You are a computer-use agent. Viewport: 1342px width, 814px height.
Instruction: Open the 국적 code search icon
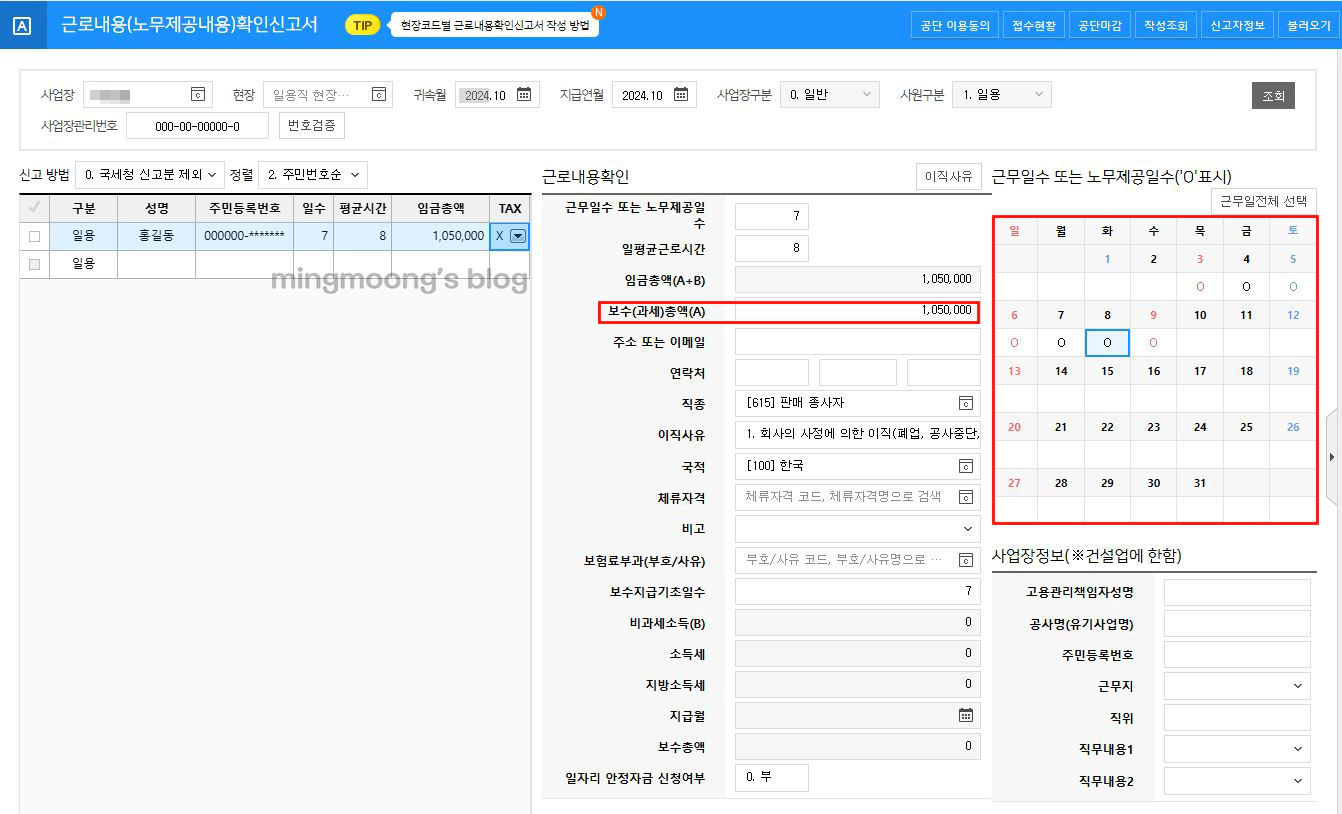(965, 466)
